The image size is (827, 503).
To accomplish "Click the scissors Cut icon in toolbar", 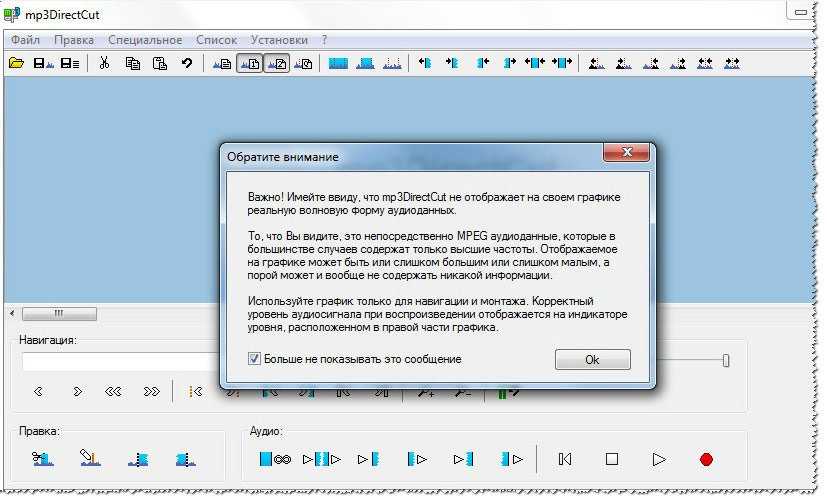I will tap(103, 63).
